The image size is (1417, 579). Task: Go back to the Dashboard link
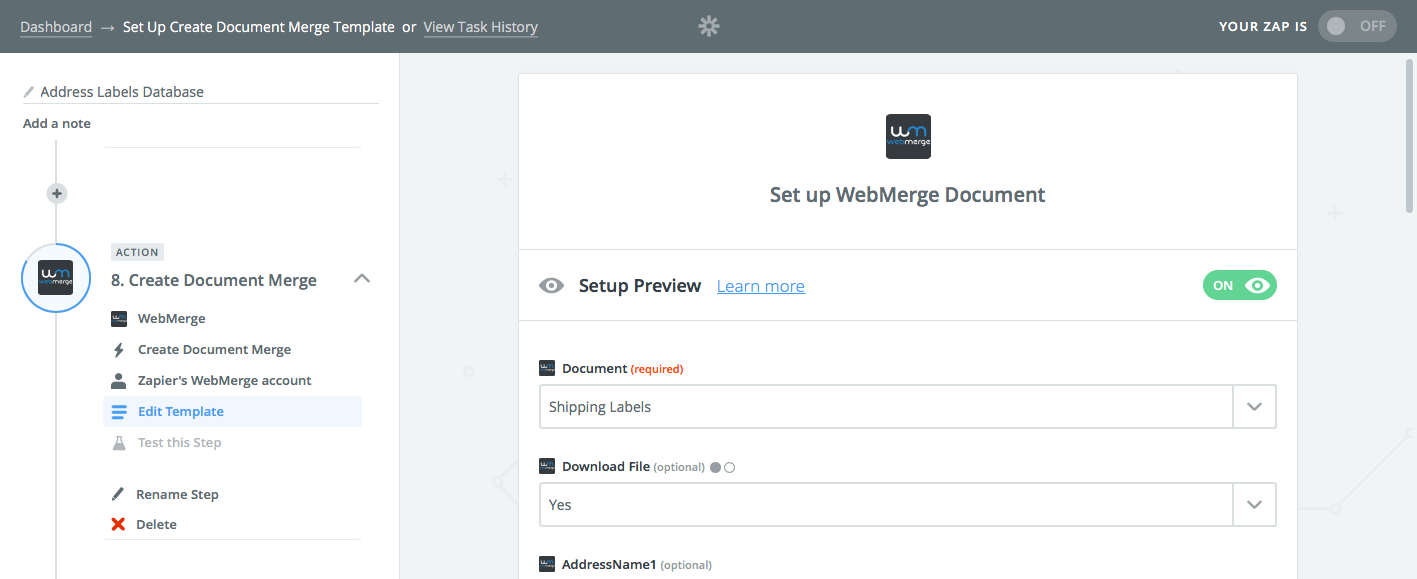(x=56, y=27)
